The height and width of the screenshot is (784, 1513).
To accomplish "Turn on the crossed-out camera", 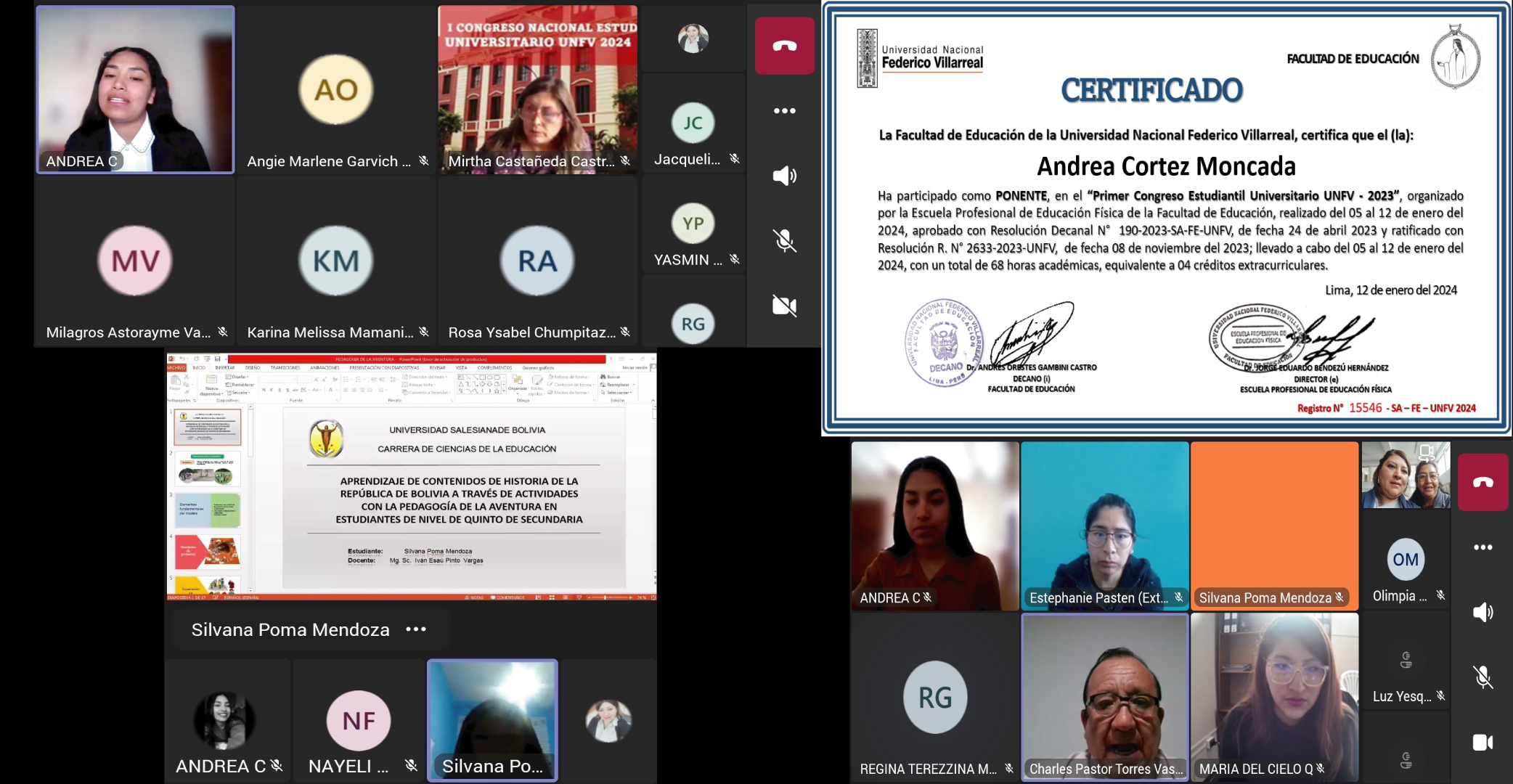I will pyautogui.click(x=784, y=306).
